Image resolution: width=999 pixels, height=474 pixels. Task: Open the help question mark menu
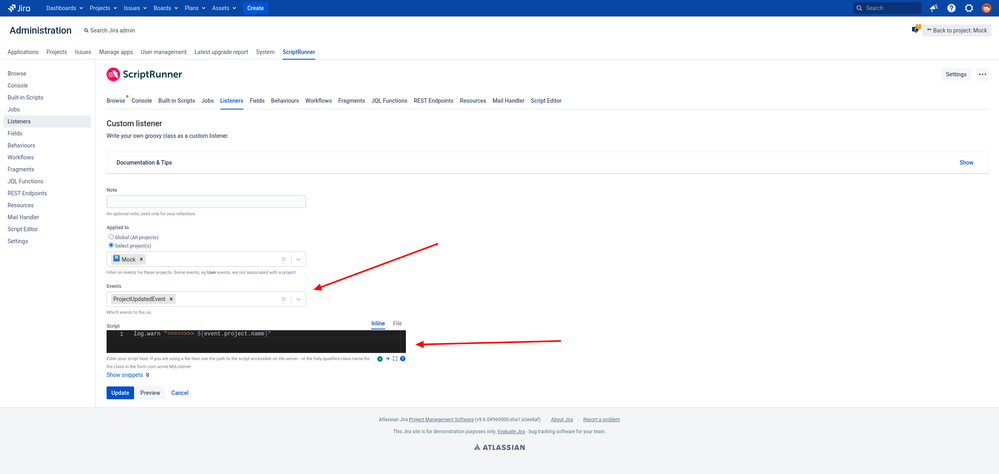coord(951,8)
